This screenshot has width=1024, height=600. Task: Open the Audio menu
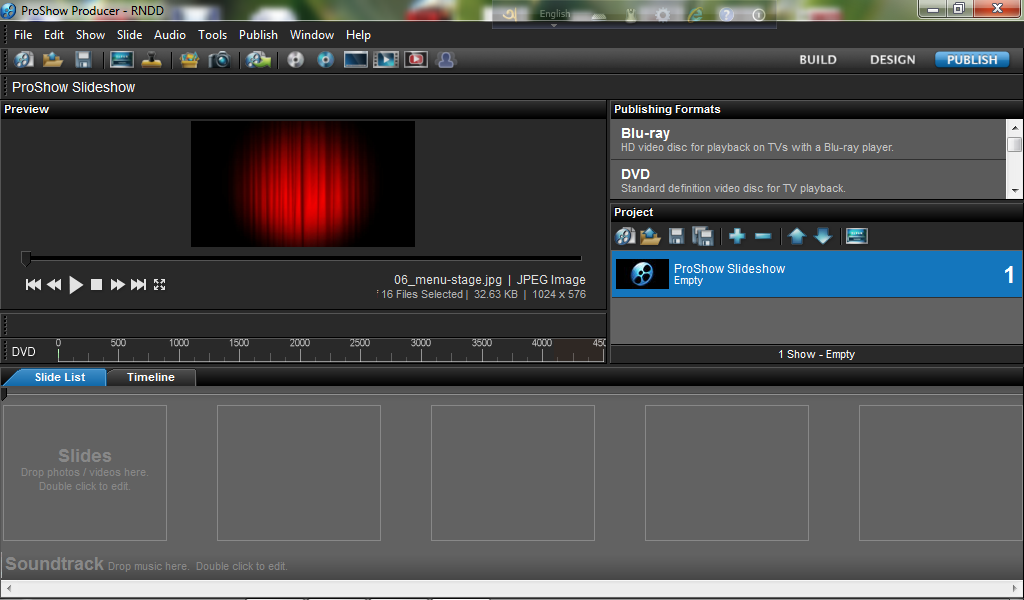coord(170,35)
